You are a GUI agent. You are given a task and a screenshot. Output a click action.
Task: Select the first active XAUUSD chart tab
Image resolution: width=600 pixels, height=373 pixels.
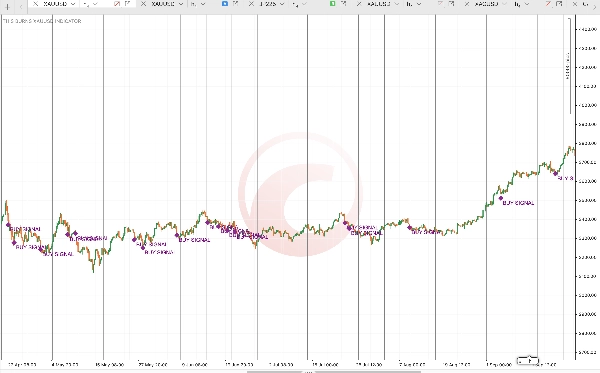55,4
